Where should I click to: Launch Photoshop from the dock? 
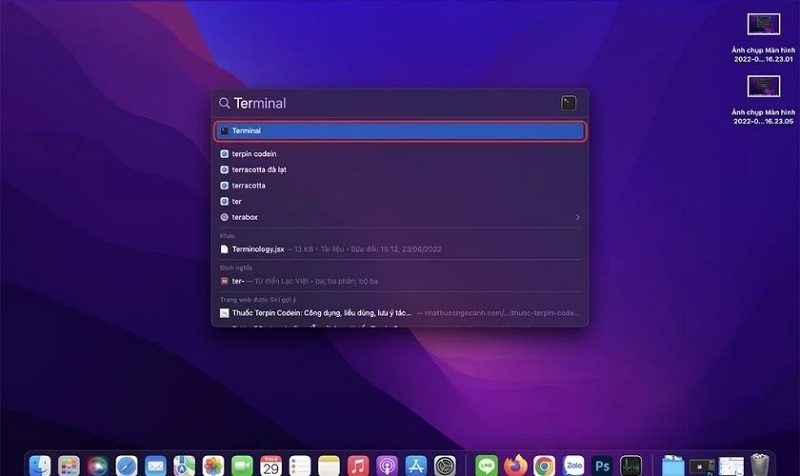click(x=602, y=465)
